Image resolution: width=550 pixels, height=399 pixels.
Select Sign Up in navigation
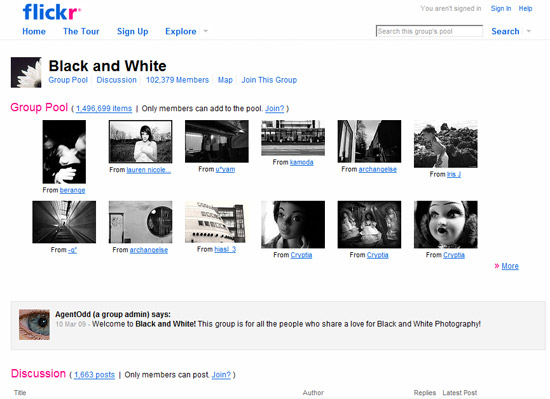(133, 32)
